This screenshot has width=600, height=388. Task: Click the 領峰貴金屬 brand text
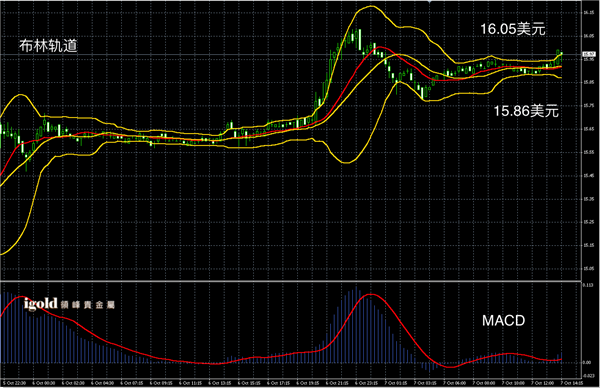[88, 305]
